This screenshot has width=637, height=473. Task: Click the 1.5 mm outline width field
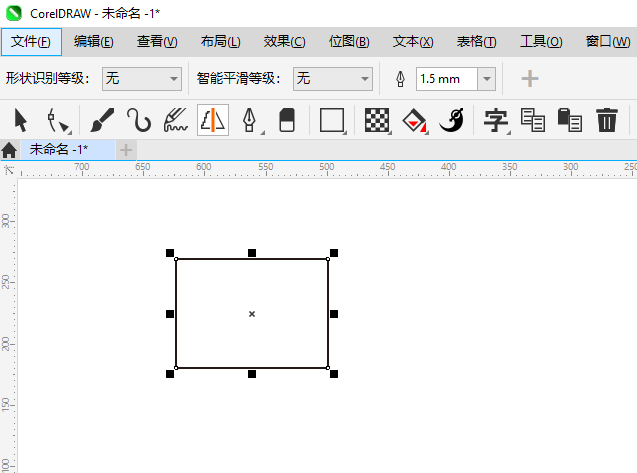(x=446, y=79)
